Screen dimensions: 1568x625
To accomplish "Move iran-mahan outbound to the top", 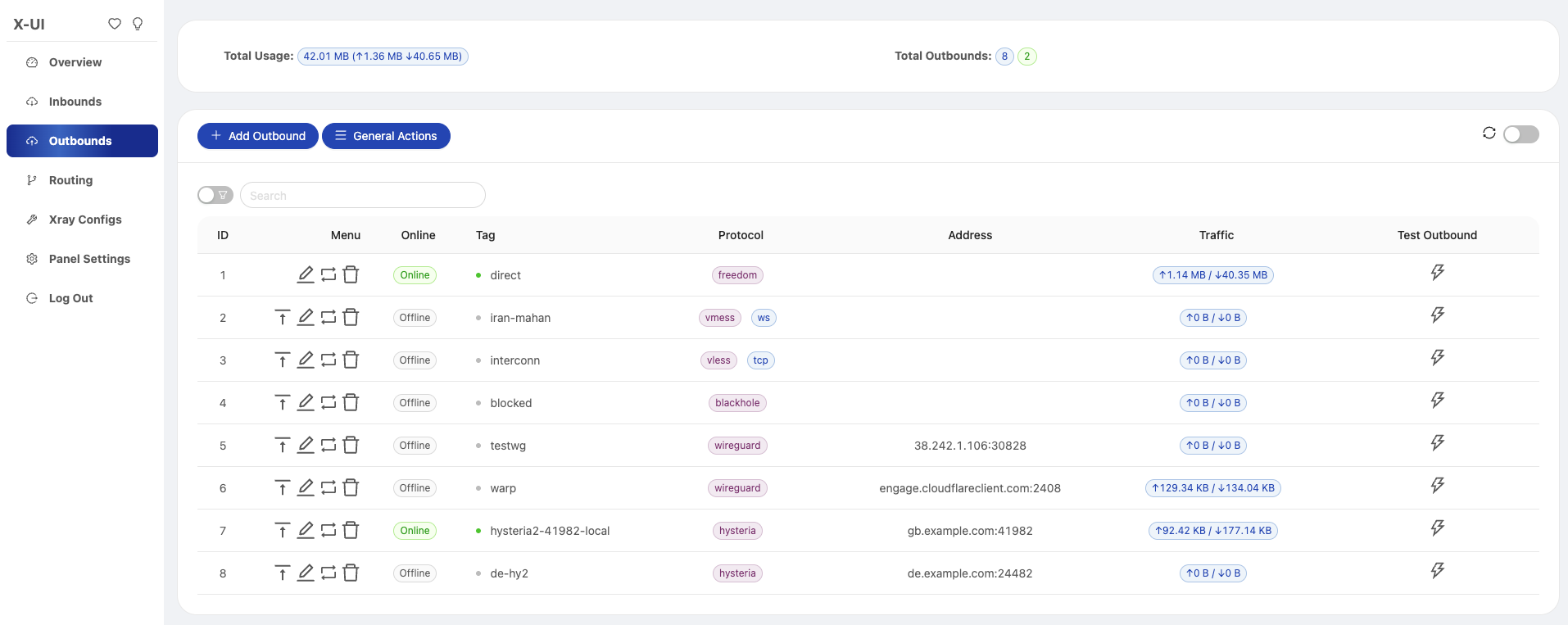I will tap(283, 317).
